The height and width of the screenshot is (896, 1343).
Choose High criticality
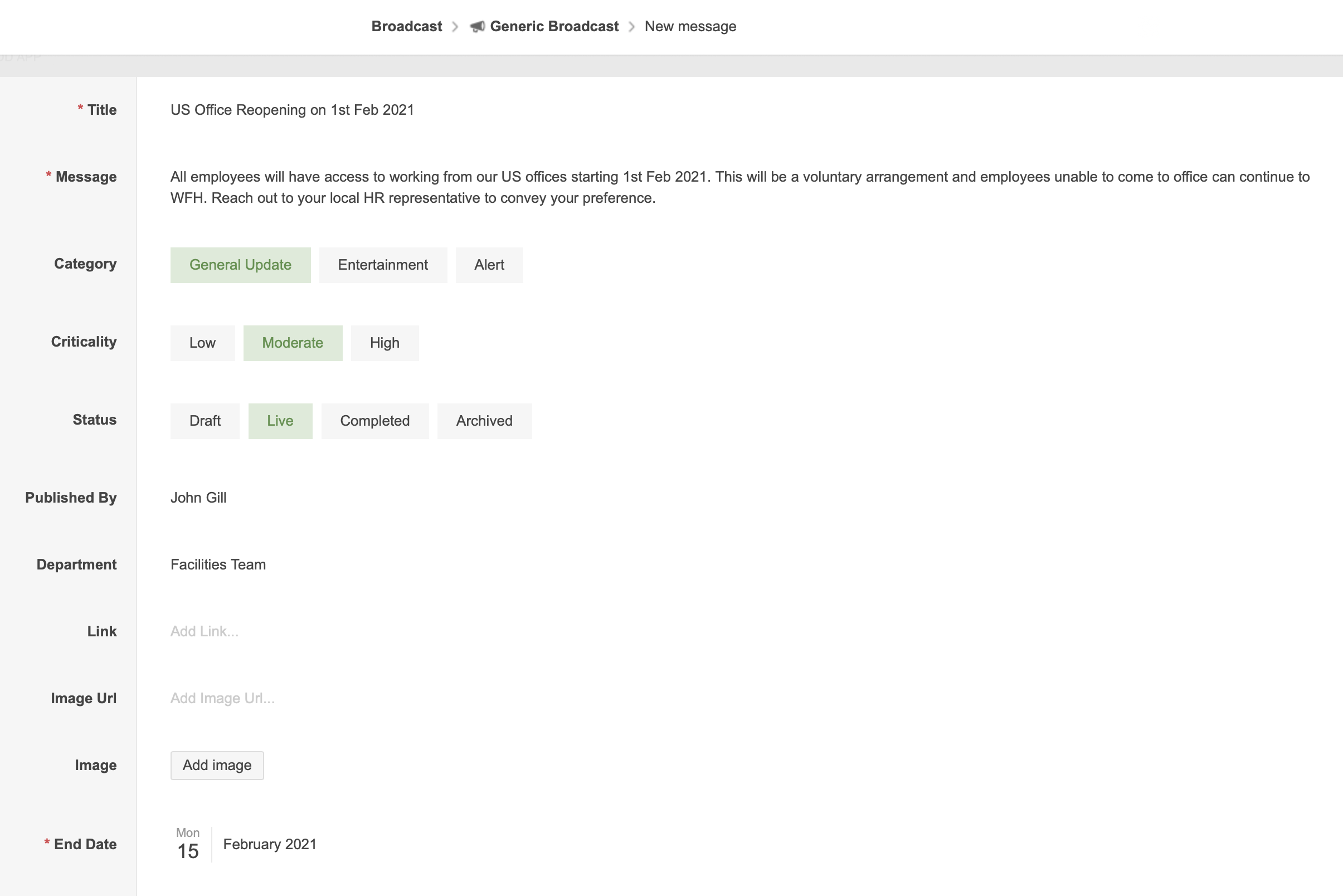(384, 343)
